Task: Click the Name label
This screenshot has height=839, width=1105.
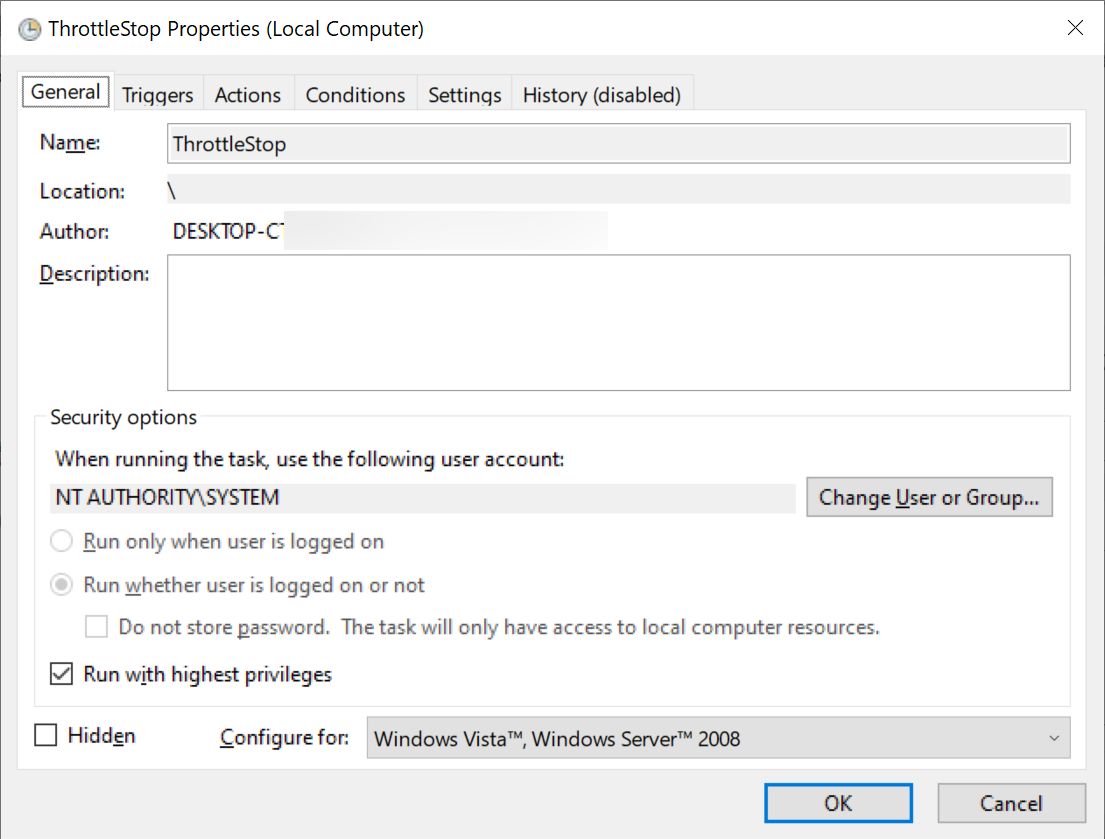Action: [70, 142]
